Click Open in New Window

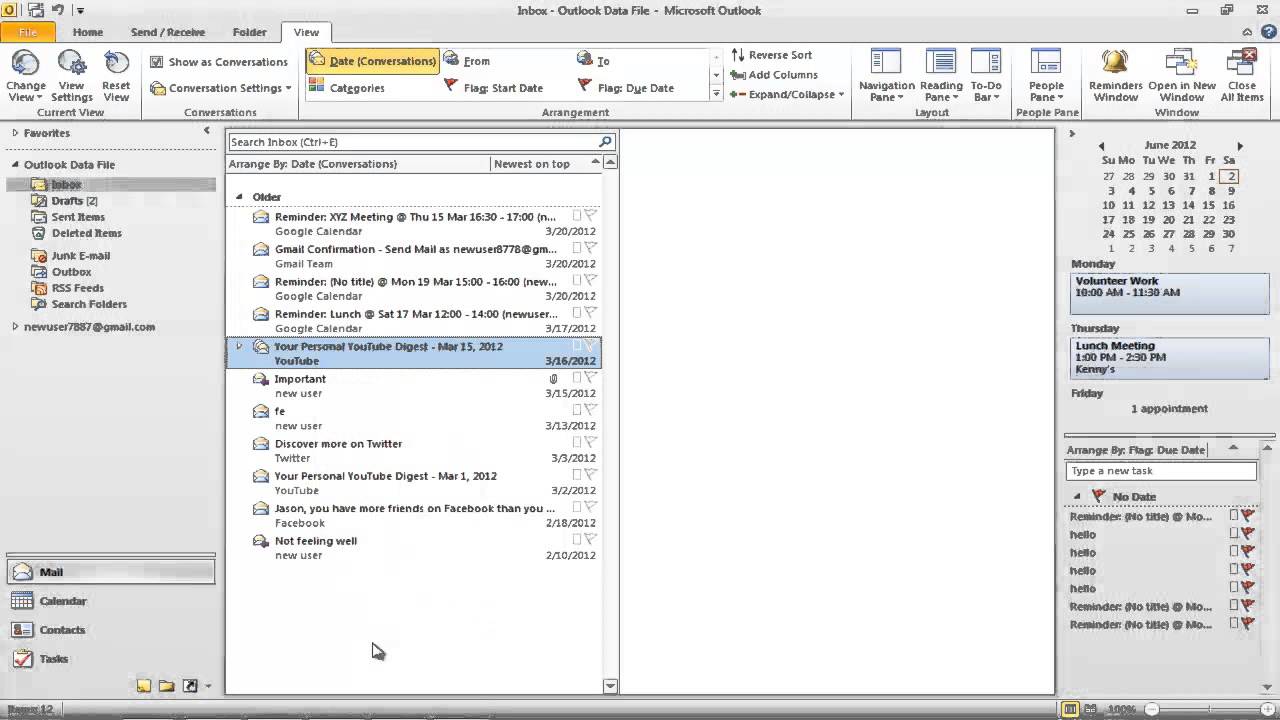point(1182,76)
